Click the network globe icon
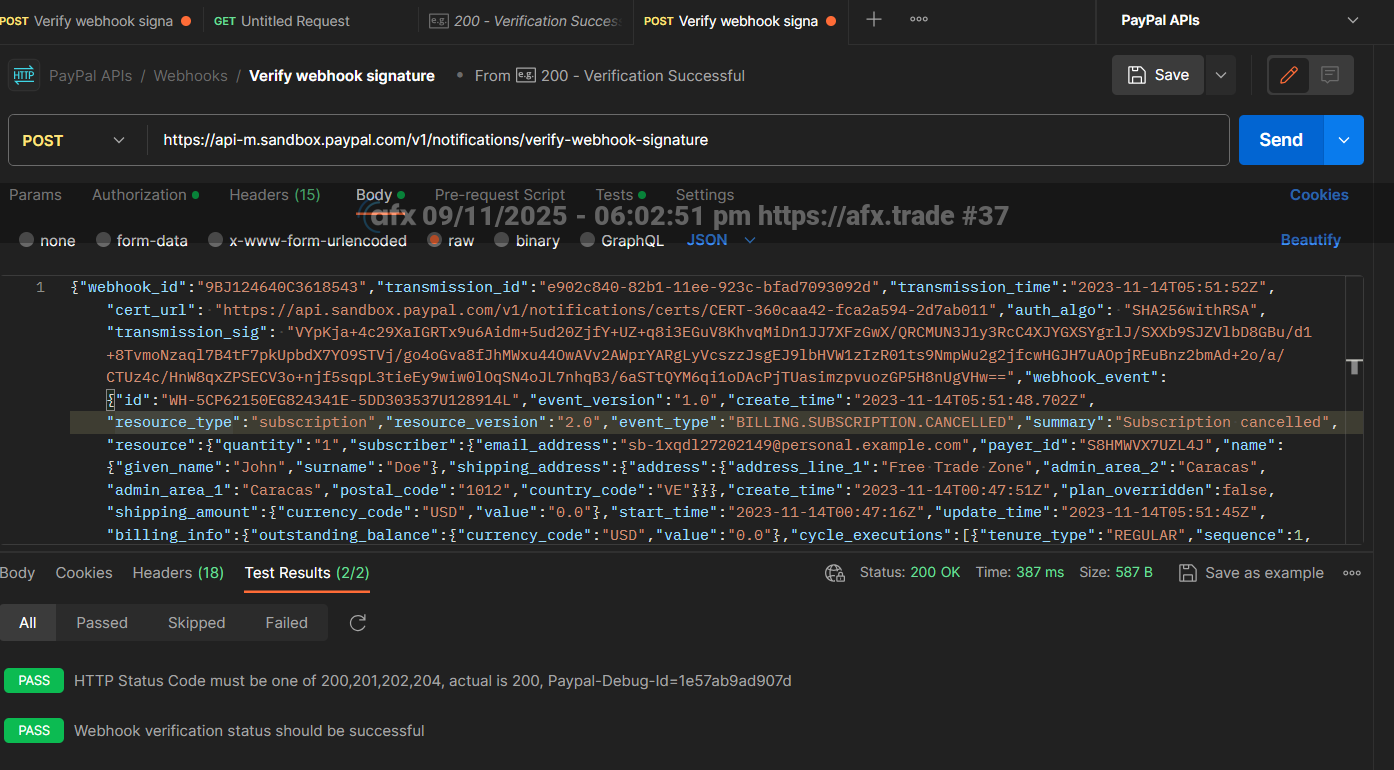This screenshot has height=770, width=1394. (x=834, y=573)
